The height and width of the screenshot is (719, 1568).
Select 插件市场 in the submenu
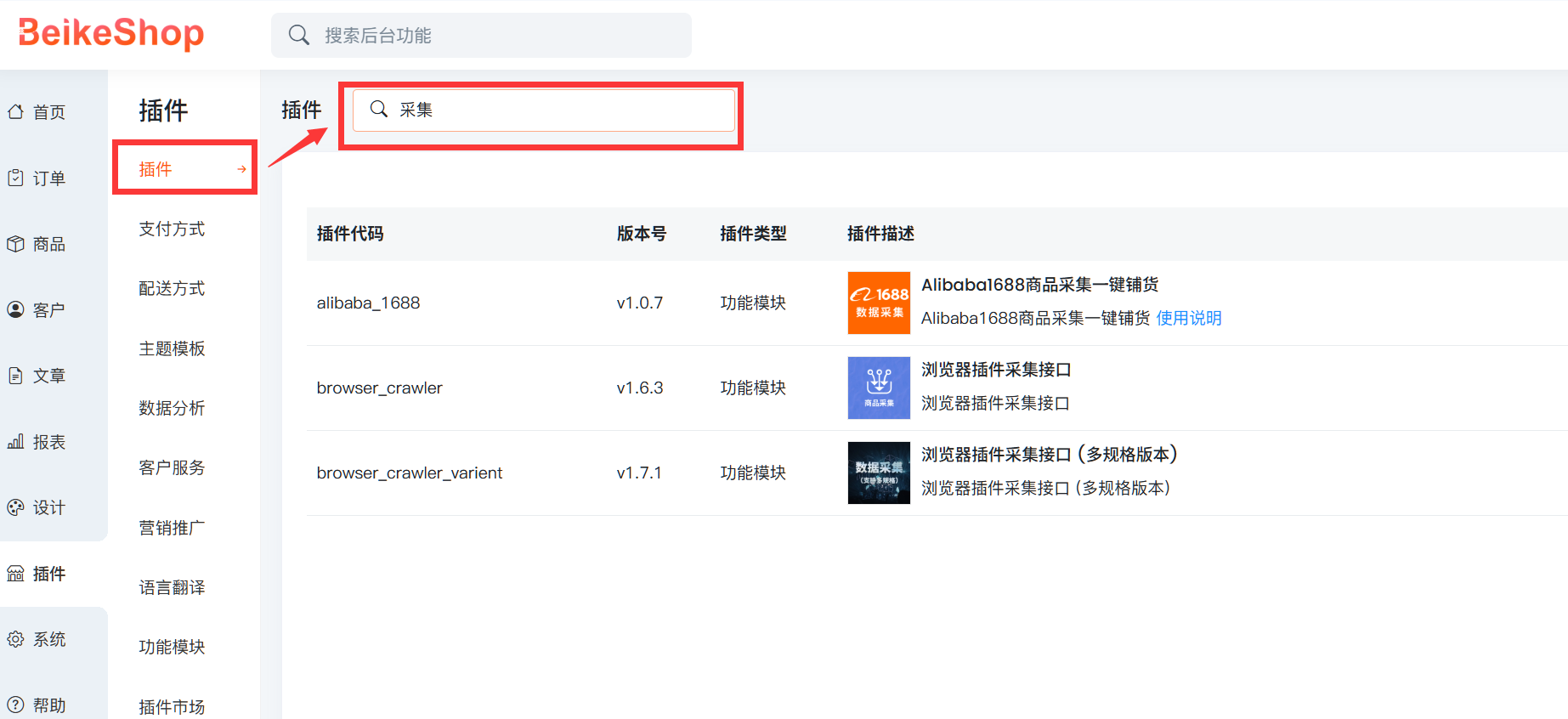click(172, 706)
